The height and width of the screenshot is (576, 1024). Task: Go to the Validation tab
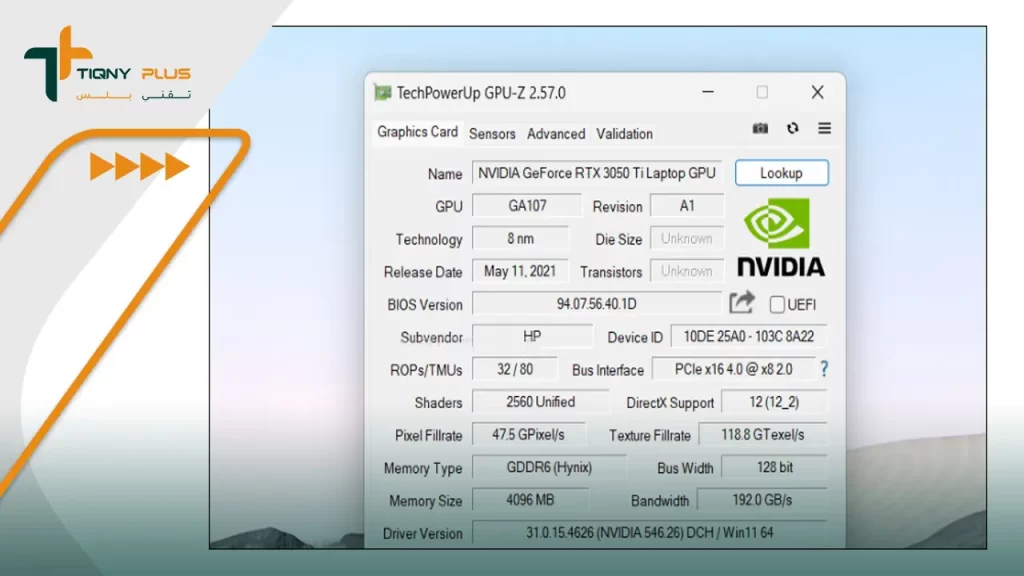tap(624, 133)
